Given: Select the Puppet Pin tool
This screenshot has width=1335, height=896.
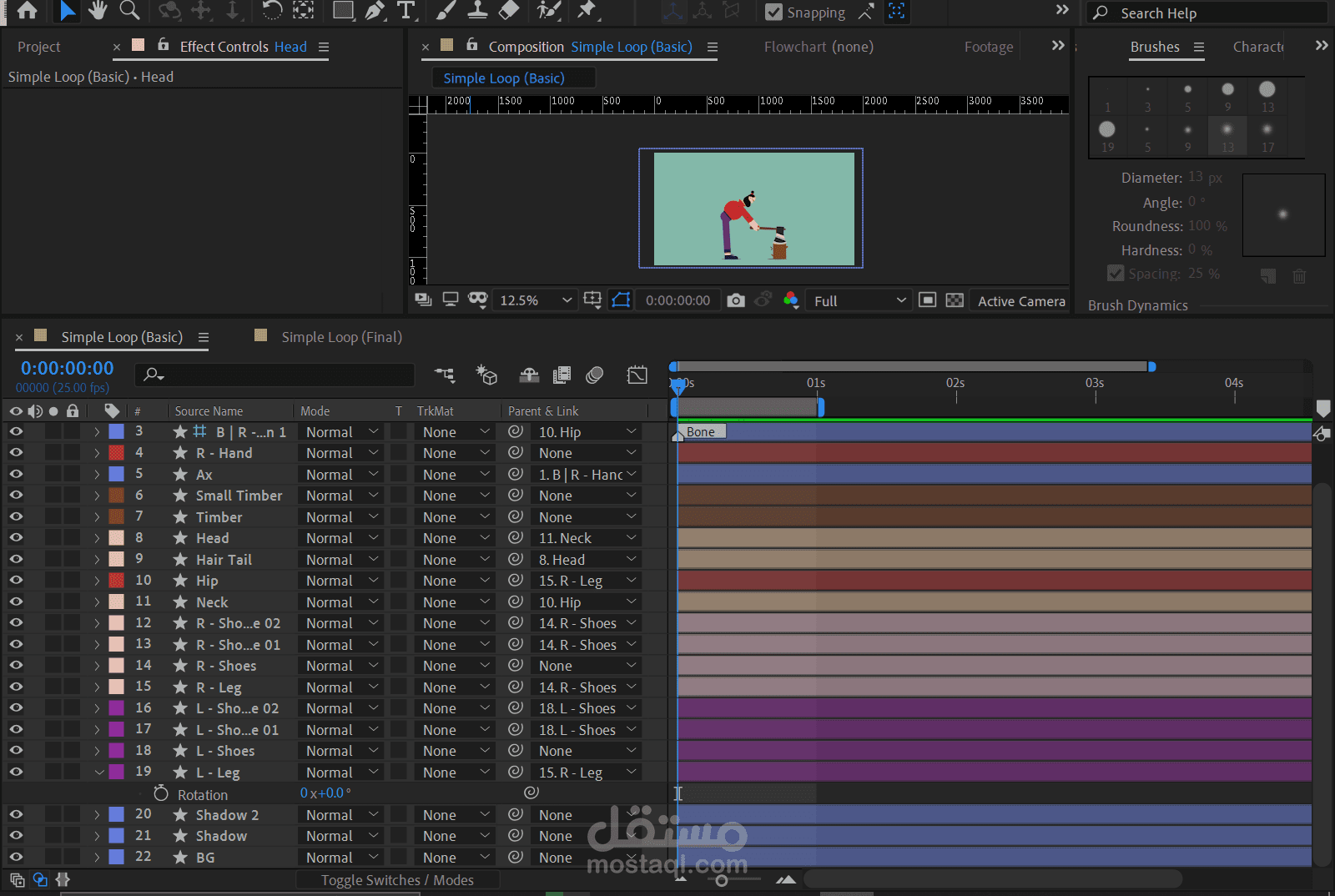Looking at the screenshot, I should (x=587, y=10).
